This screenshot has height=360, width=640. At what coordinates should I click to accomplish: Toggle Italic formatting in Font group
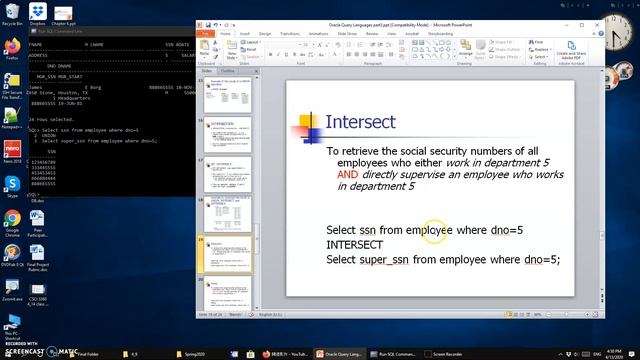(x=278, y=54)
